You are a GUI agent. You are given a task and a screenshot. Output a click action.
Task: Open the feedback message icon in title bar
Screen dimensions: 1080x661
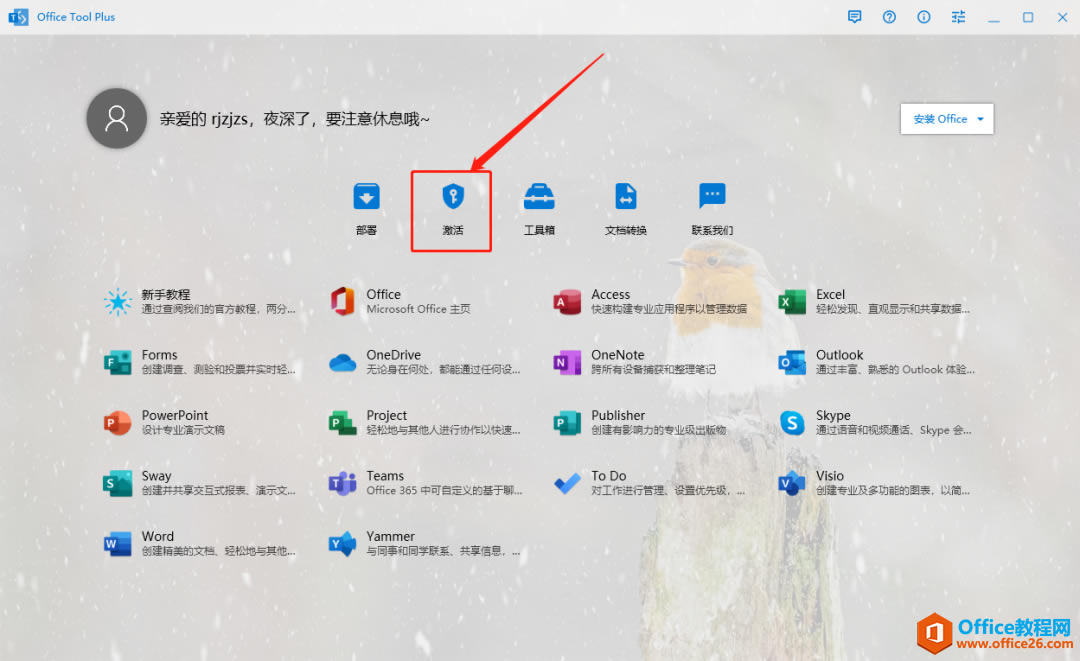pyautogui.click(x=855, y=17)
